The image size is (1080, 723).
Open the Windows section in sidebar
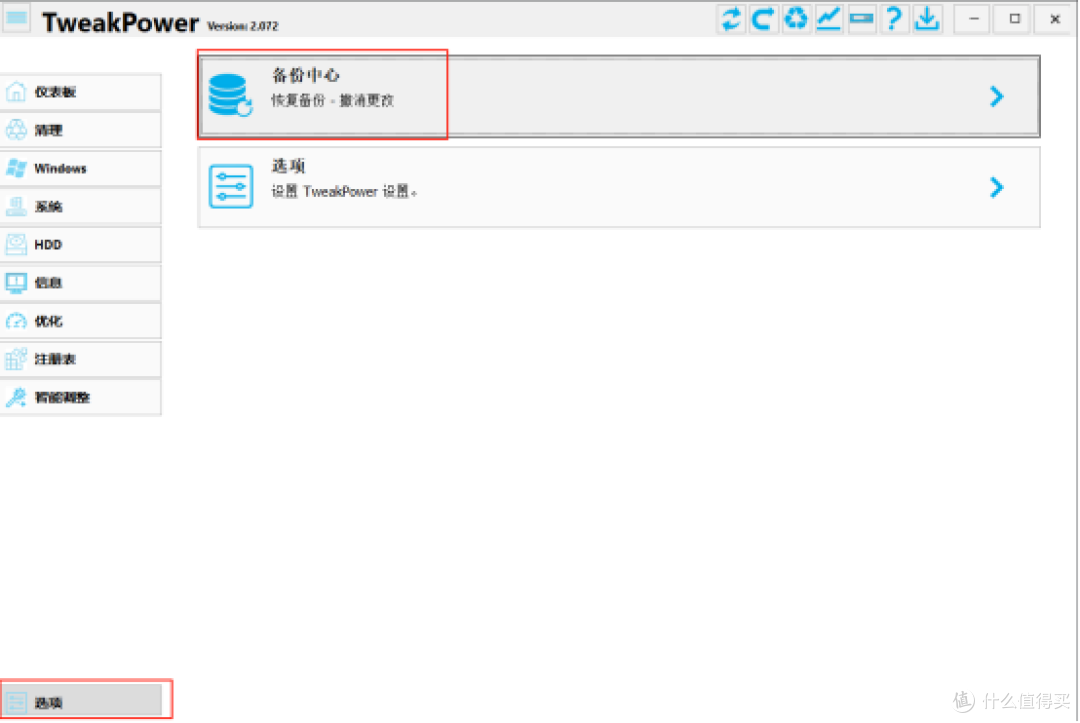pyautogui.click(x=81, y=168)
